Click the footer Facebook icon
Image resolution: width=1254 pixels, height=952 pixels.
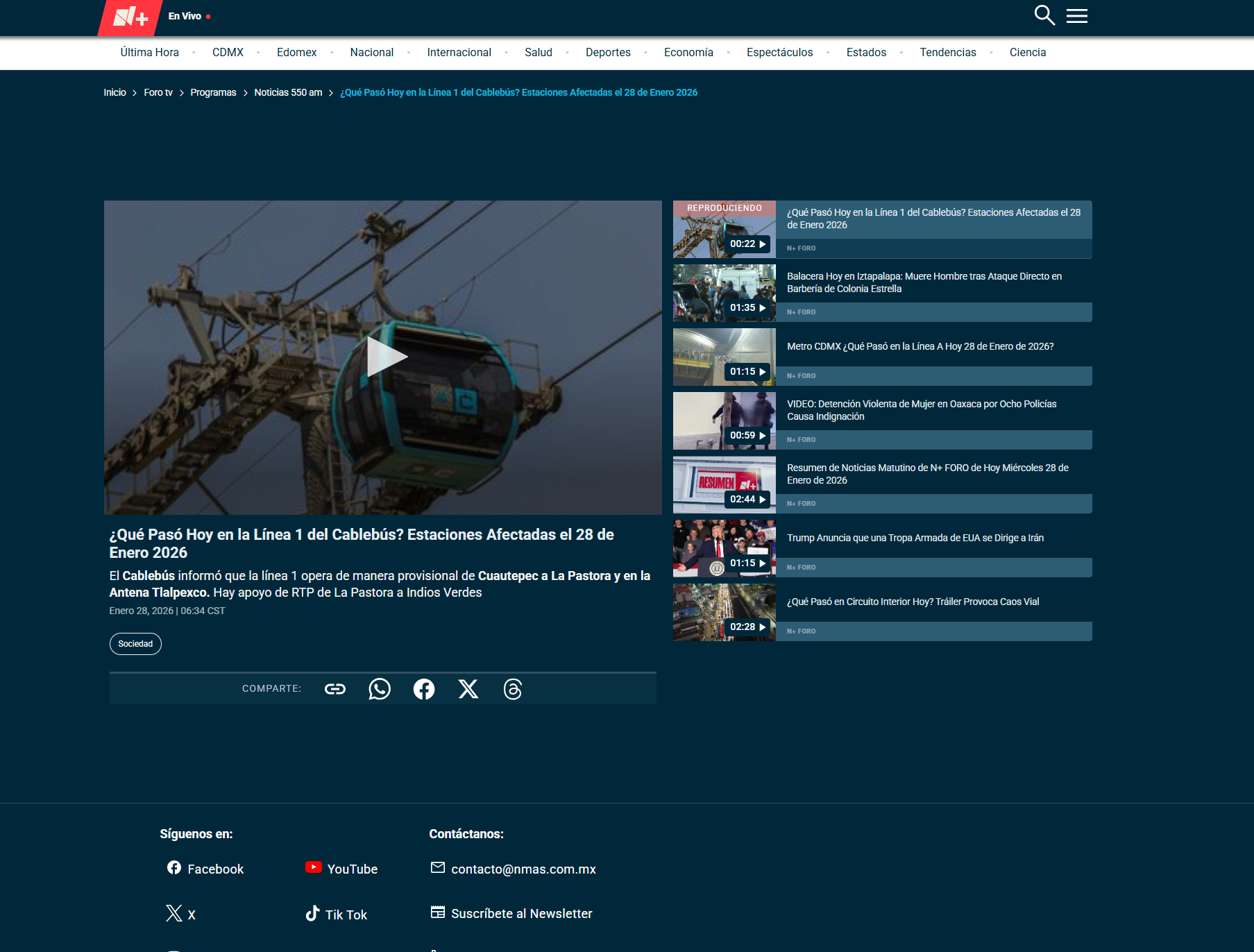coord(174,868)
